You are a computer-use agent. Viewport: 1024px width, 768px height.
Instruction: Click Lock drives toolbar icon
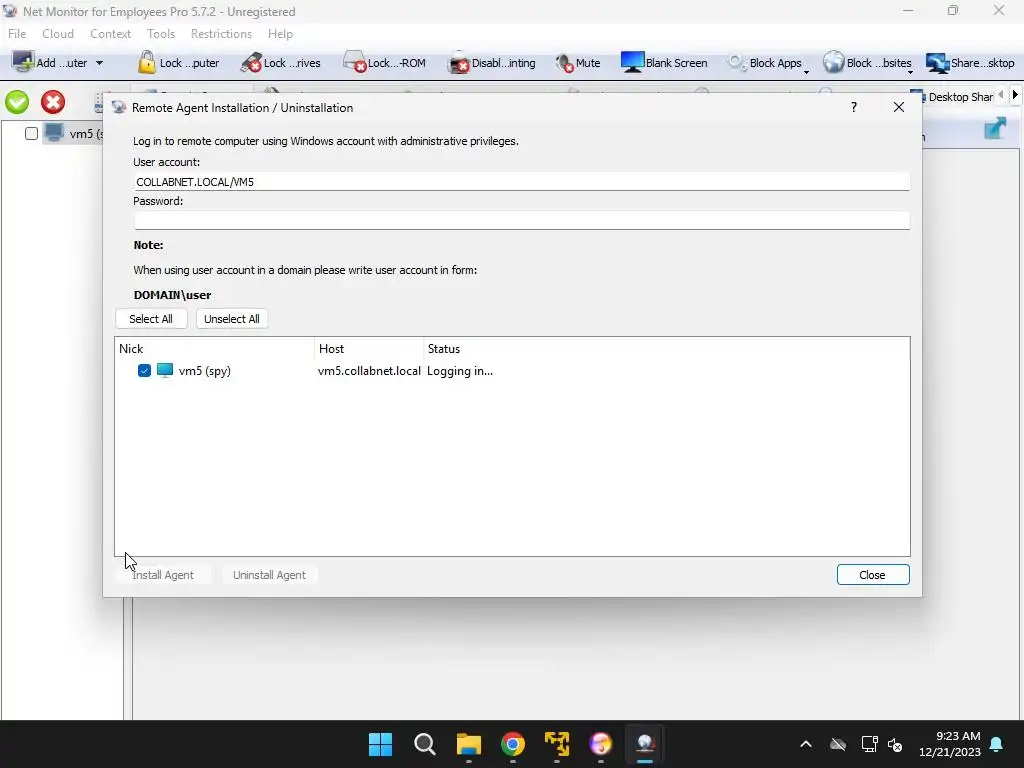pyautogui.click(x=251, y=63)
